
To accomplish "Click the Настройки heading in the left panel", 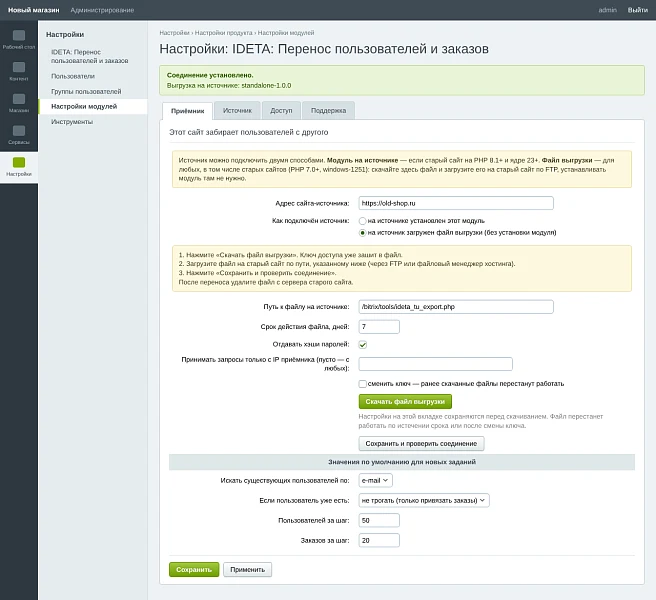I will [65, 34].
